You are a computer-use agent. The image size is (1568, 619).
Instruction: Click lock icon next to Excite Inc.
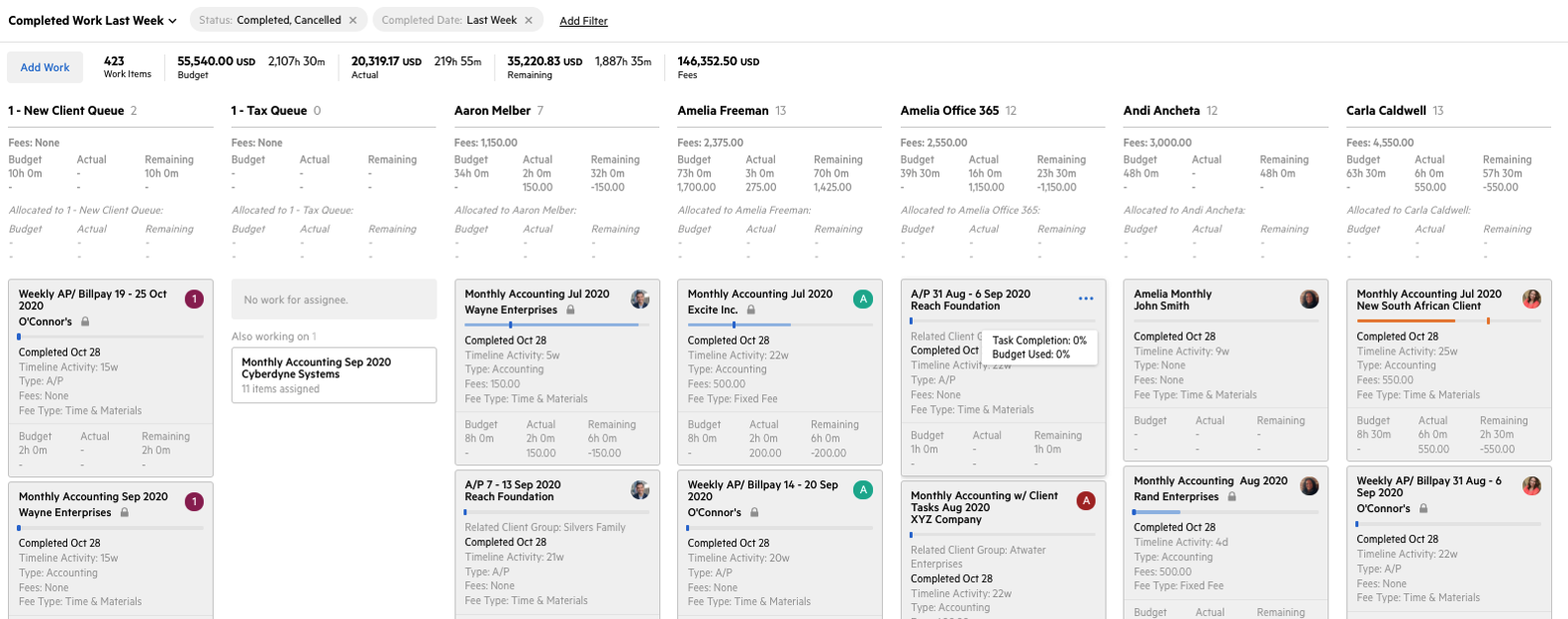pos(751,310)
